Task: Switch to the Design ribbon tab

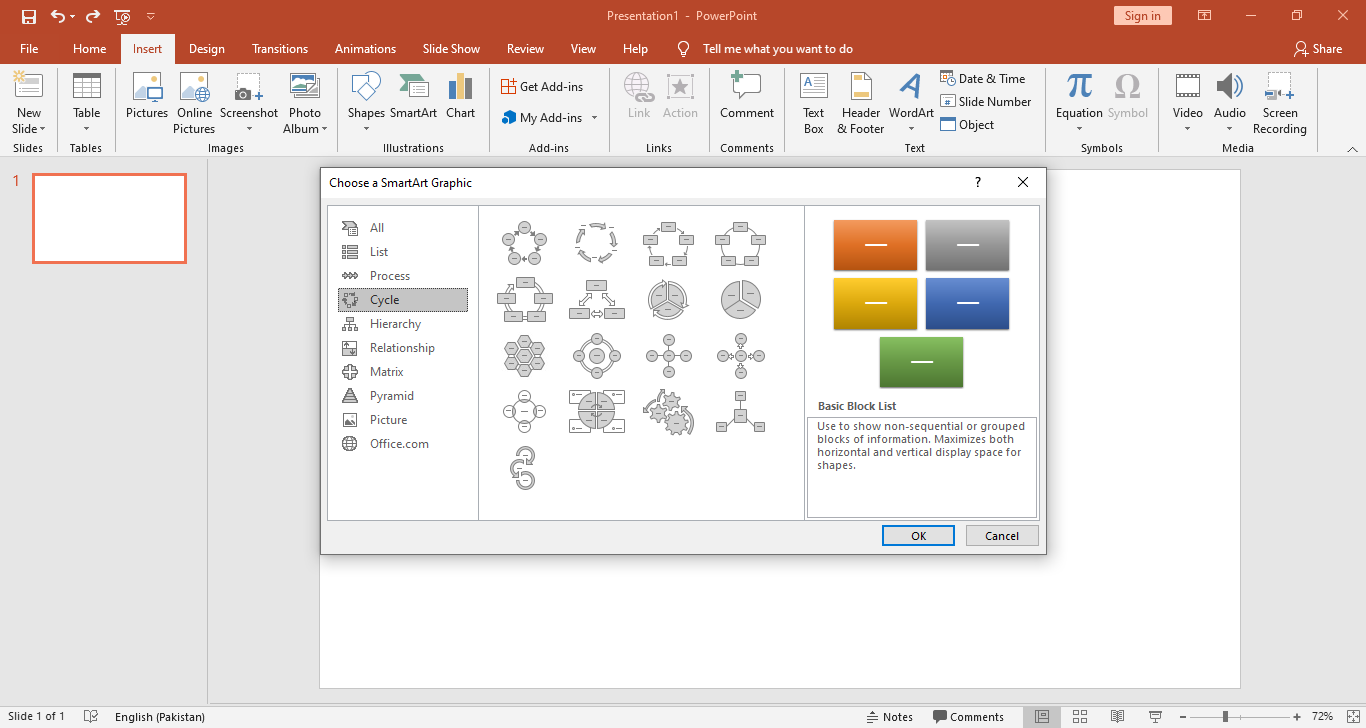Action: (207, 49)
